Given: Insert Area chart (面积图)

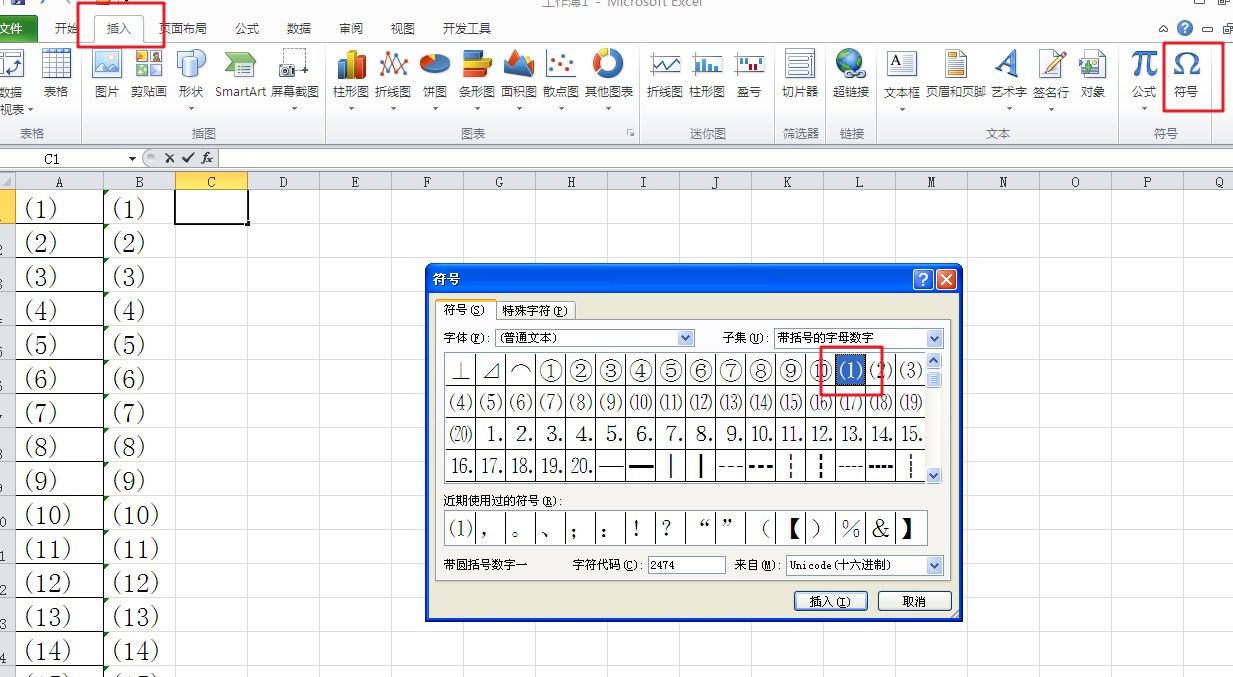Looking at the screenshot, I should pos(519,79).
